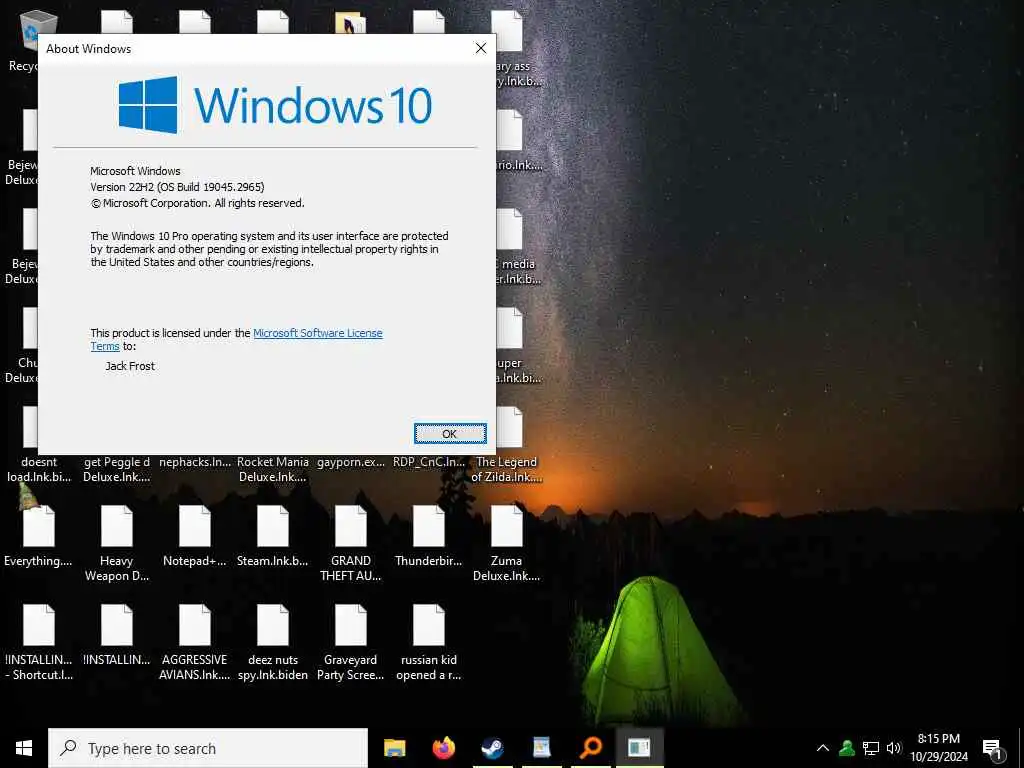Select the Heavy Weapon D... desktop icon
Viewport: 1024px width, 768px height.
pos(117,543)
